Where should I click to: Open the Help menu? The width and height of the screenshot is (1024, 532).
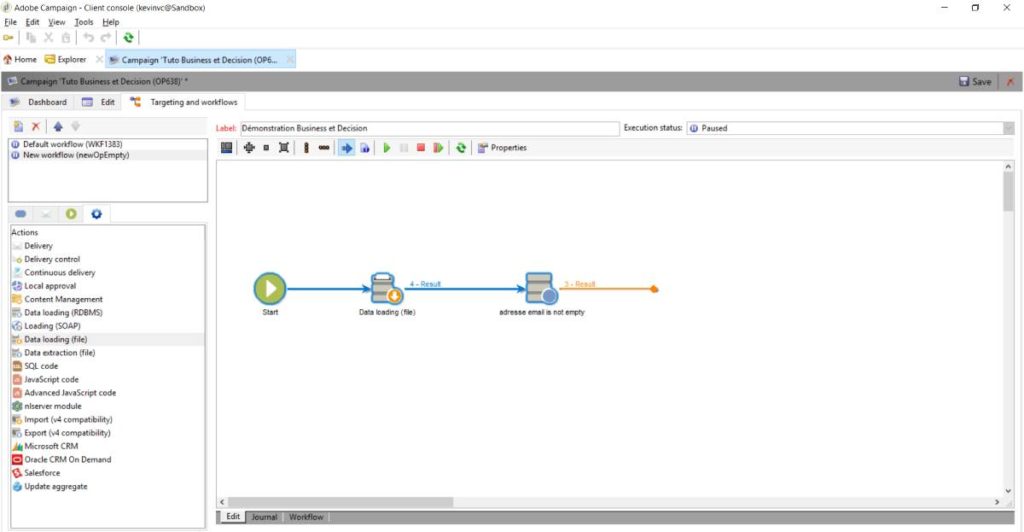pyautogui.click(x=110, y=22)
